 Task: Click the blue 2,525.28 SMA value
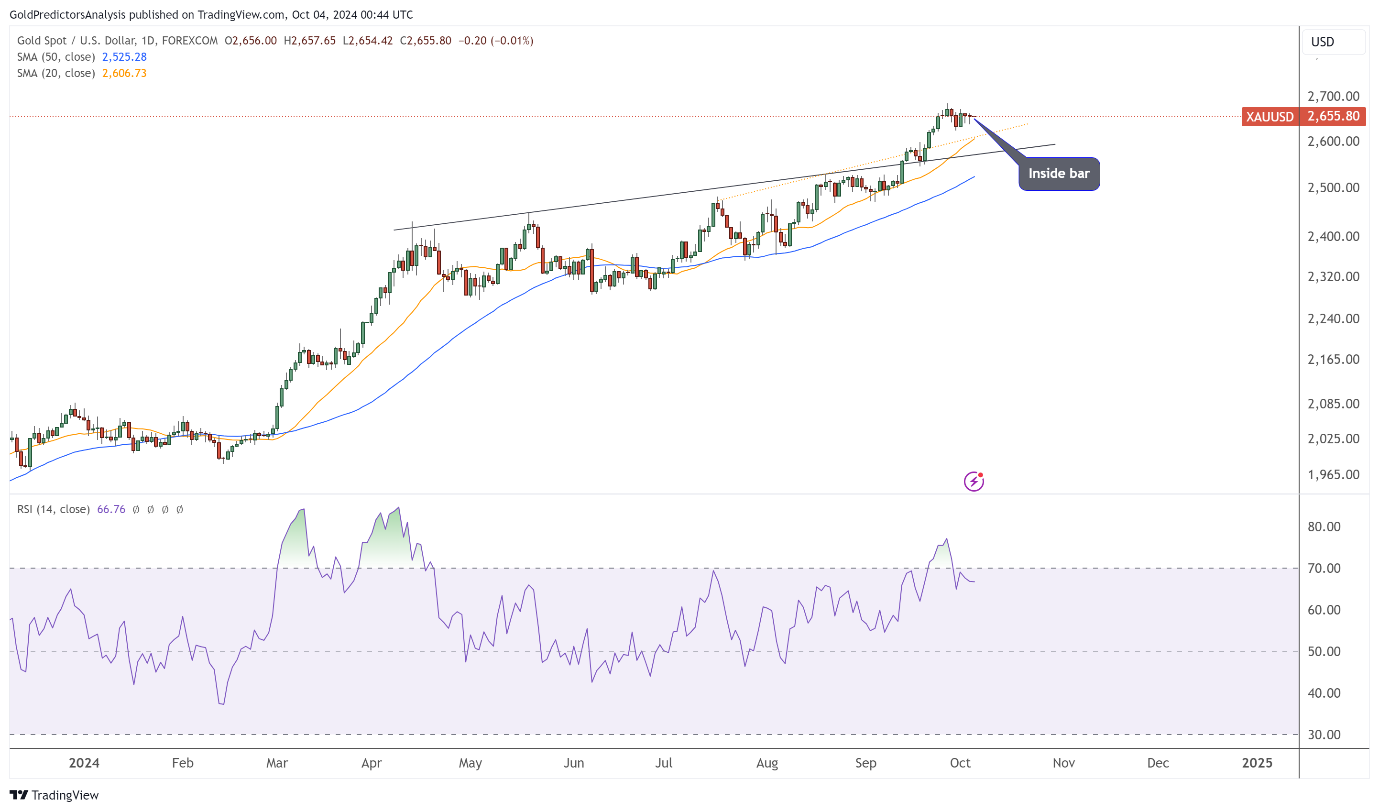click(125, 57)
